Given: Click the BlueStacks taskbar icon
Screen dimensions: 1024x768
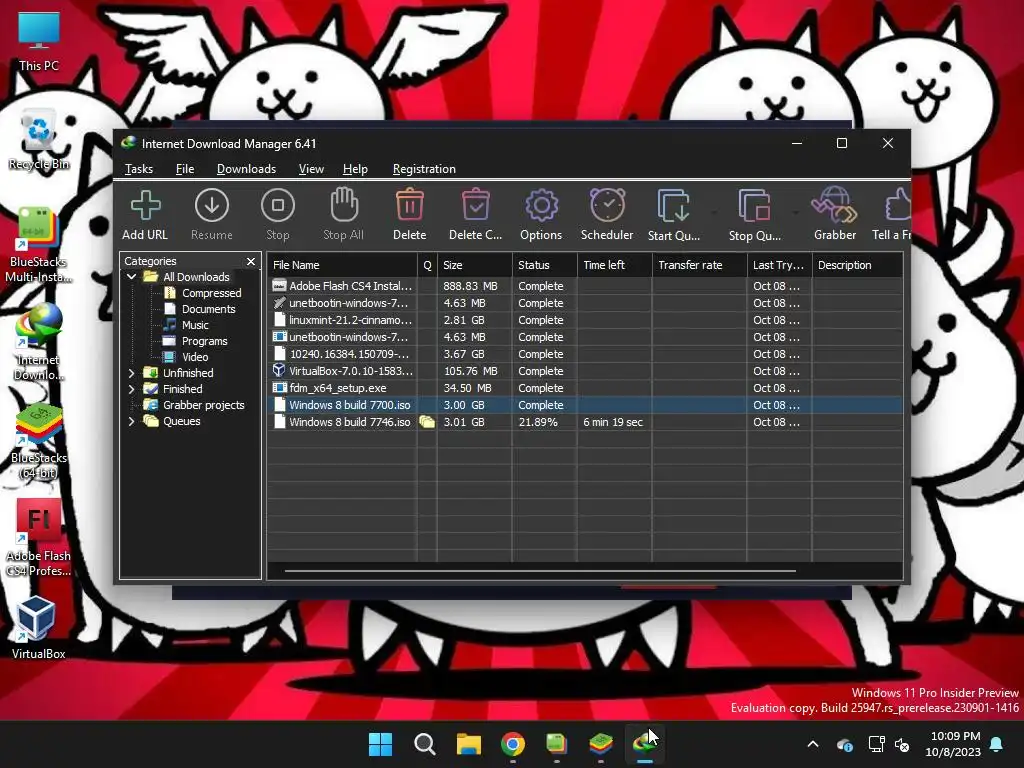Looking at the screenshot, I should pyautogui.click(x=601, y=744).
